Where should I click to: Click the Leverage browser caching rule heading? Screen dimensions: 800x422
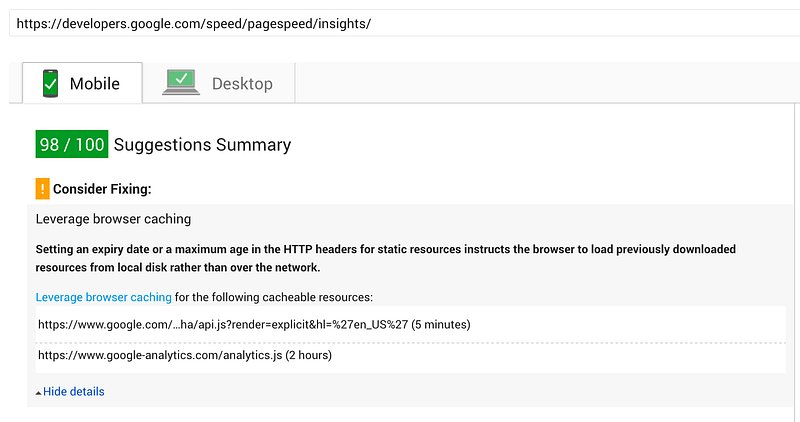click(113, 219)
